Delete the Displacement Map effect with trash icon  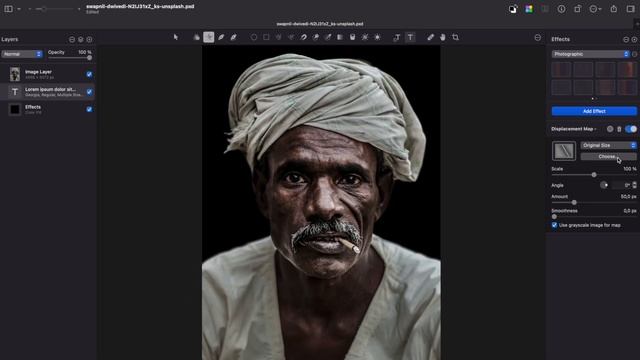coord(619,129)
